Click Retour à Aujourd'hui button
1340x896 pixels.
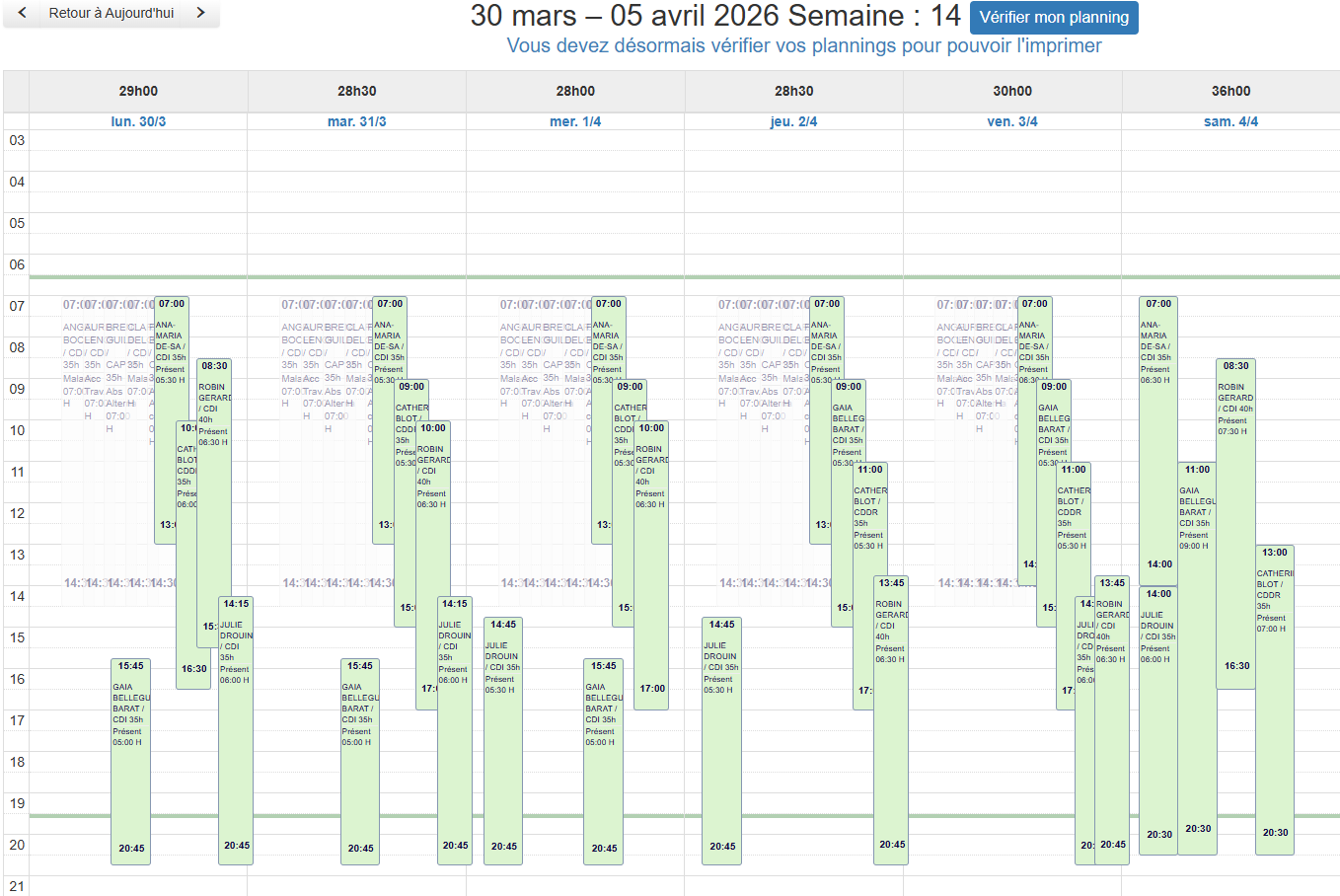[x=112, y=13]
